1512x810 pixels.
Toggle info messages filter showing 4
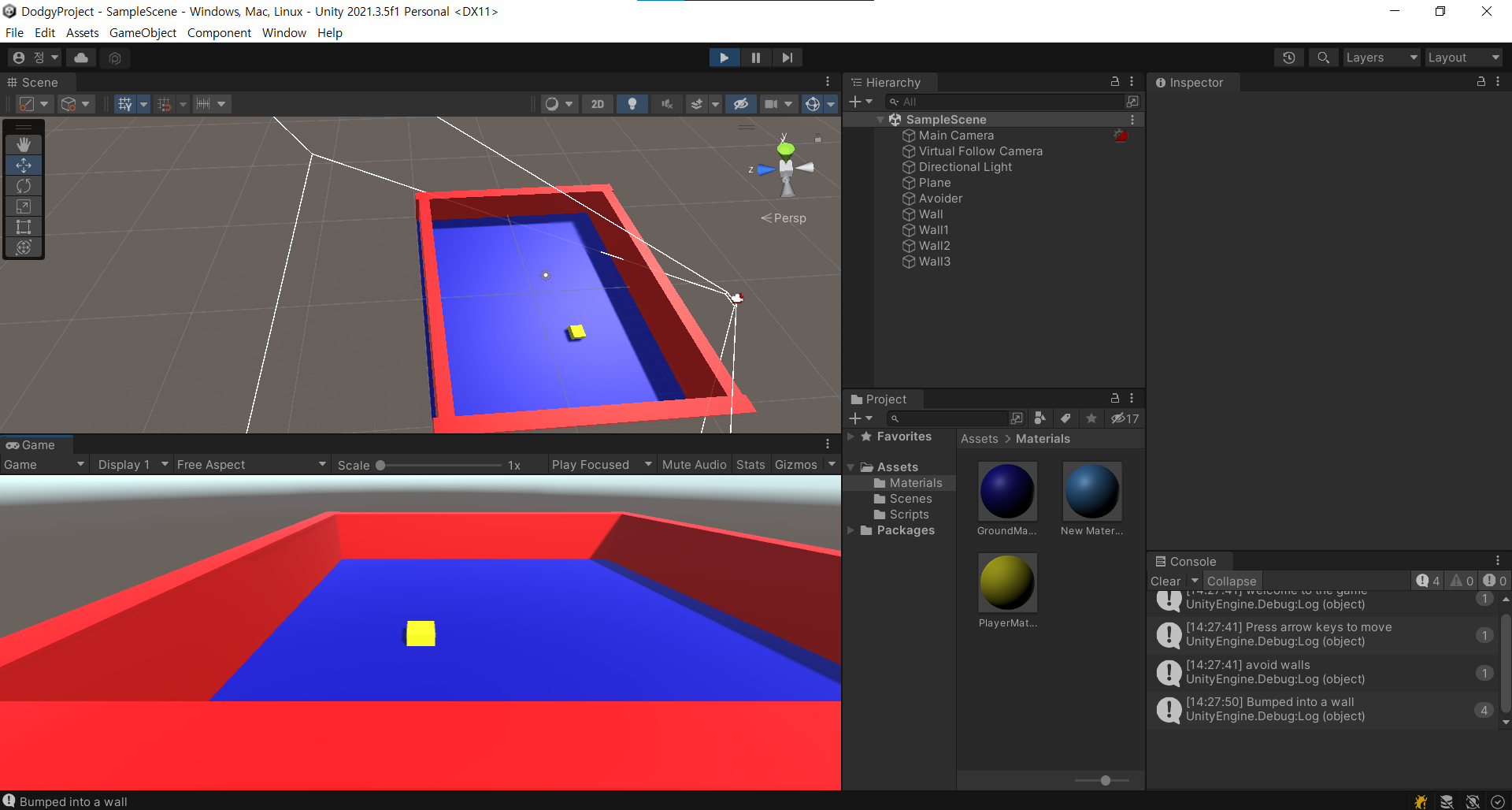click(1428, 581)
